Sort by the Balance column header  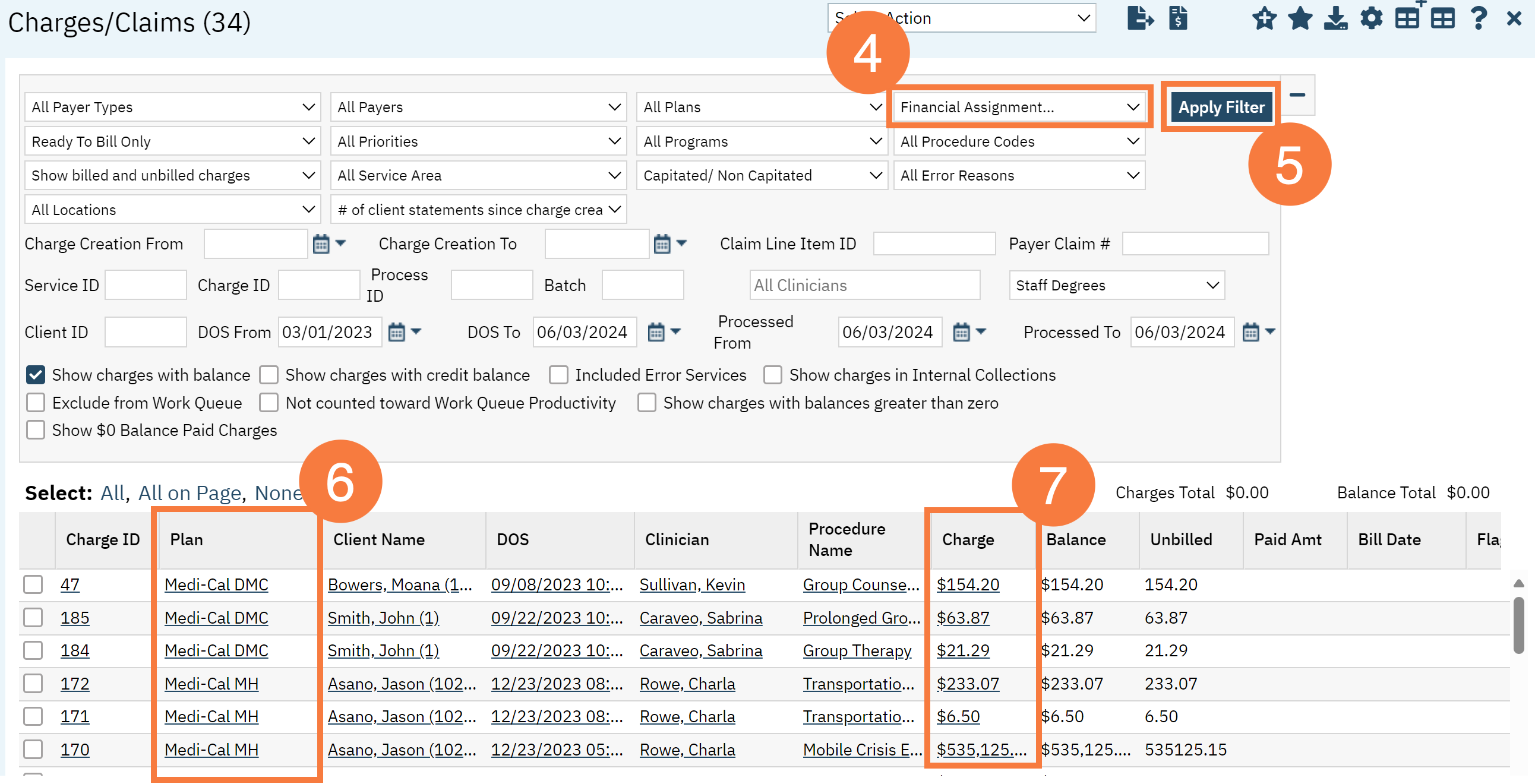click(1076, 539)
